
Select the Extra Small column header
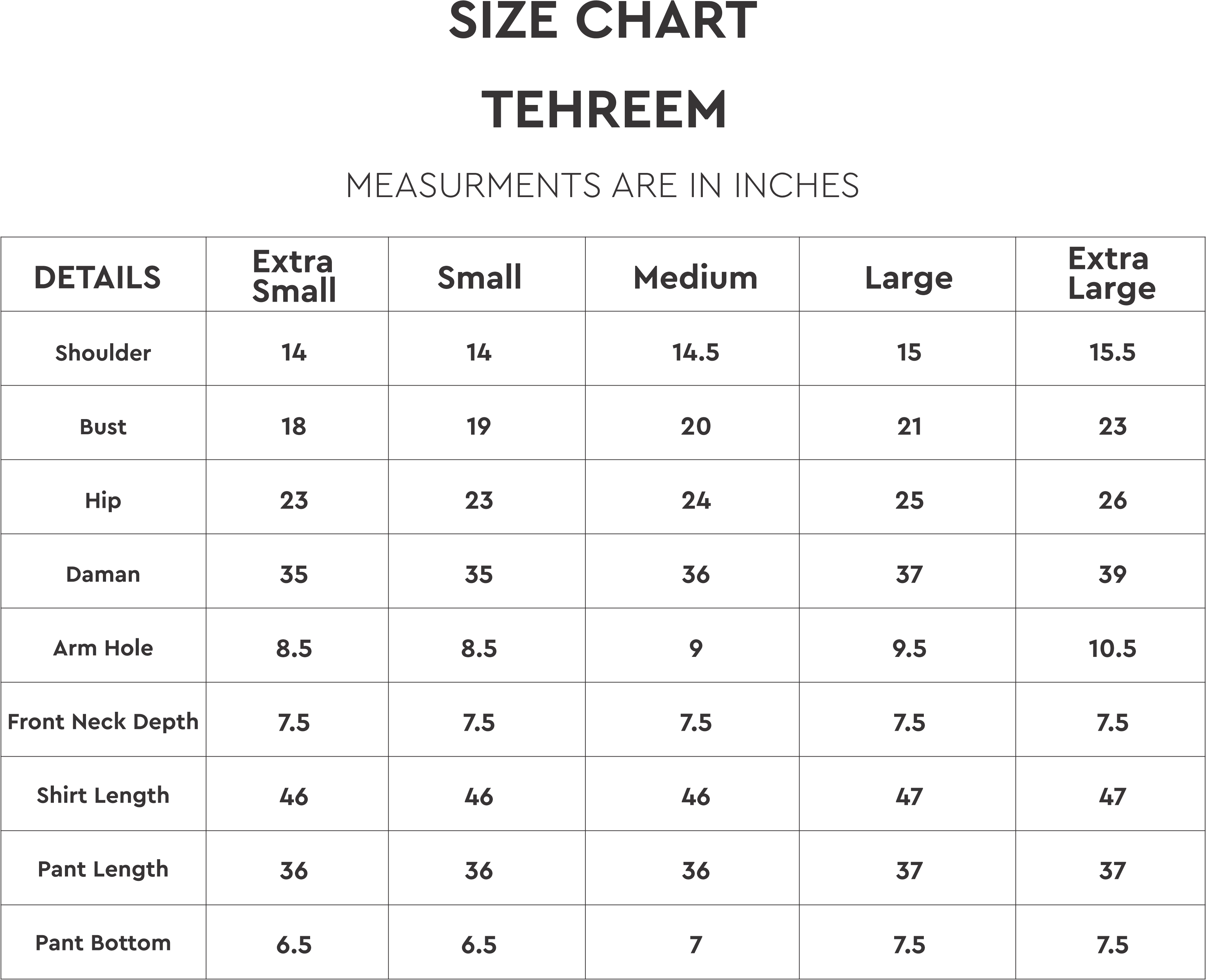294,276
